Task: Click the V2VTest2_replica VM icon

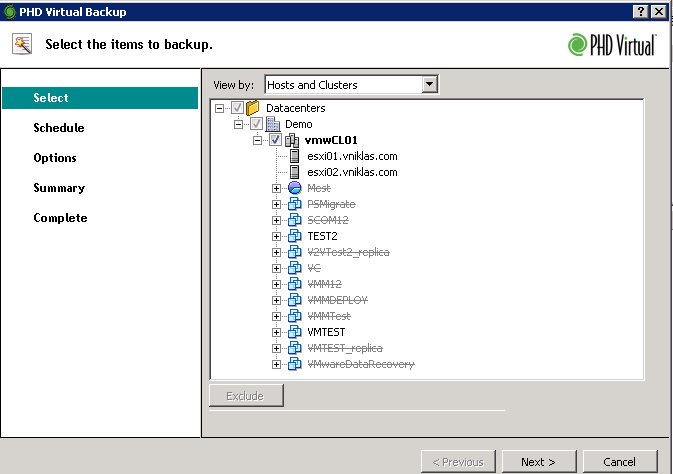Action: (x=294, y=252)
